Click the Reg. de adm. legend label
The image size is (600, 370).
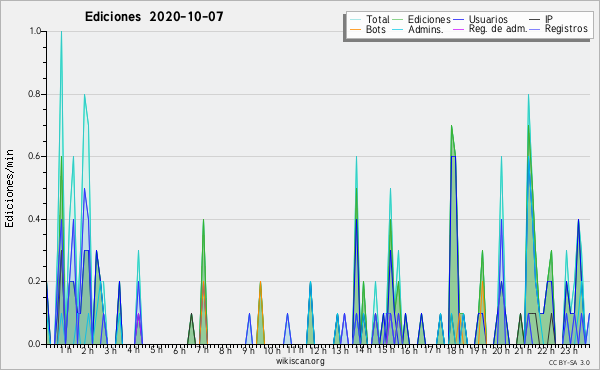[x=498, y=29]
